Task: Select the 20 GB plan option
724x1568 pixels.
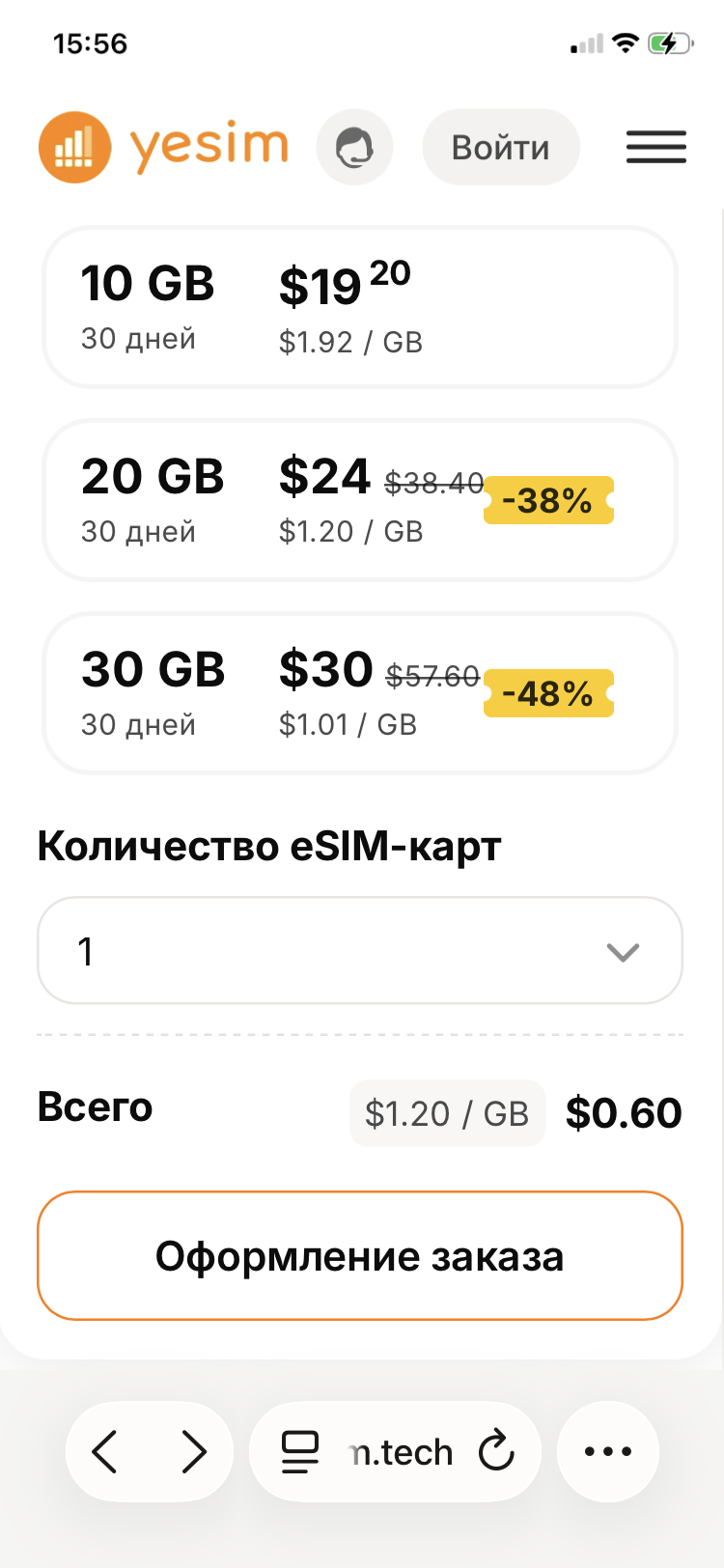Action: [x=360, y=500]
